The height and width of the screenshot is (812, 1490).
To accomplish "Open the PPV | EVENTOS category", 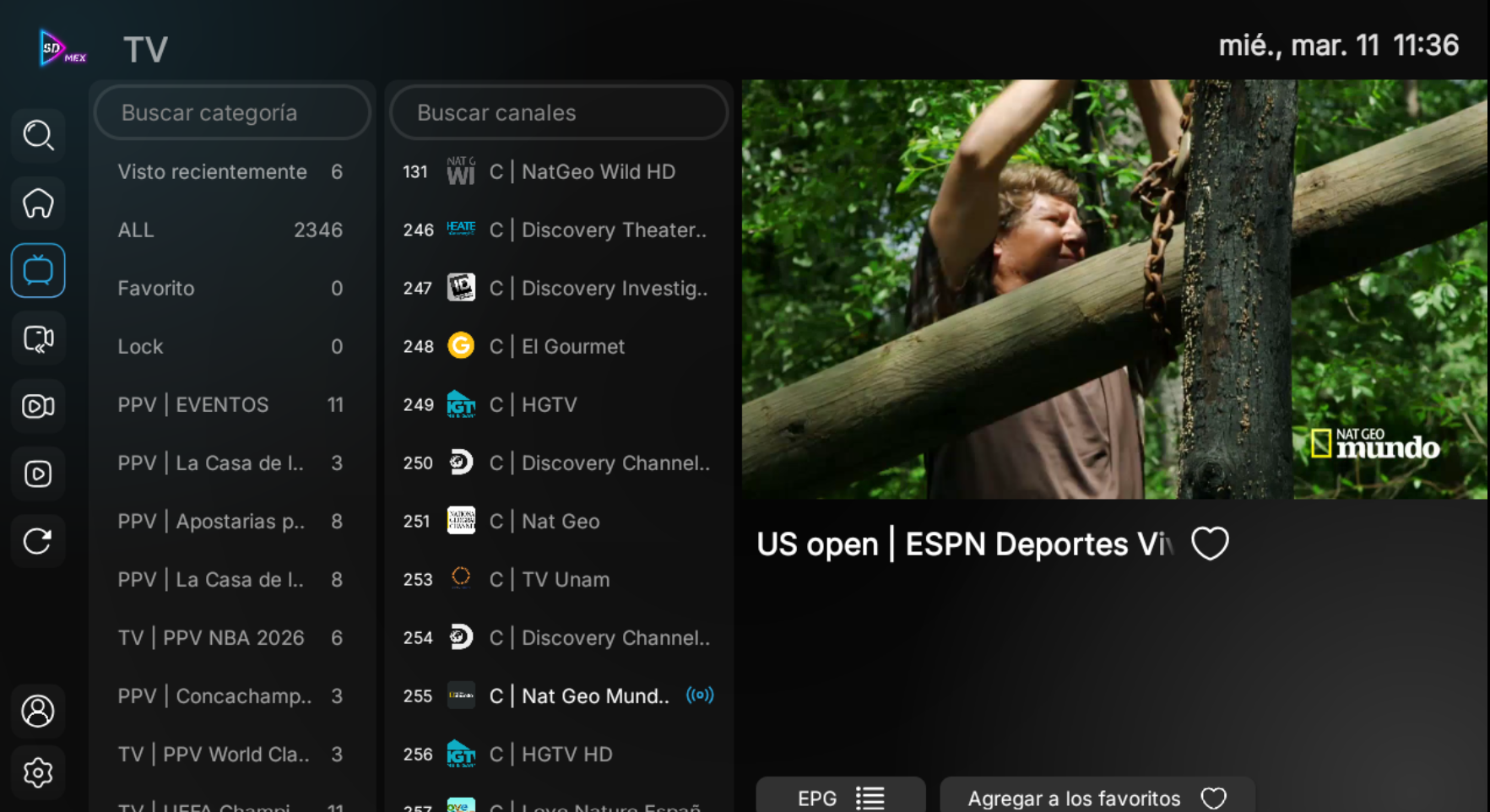I will [x=230, y=404].
